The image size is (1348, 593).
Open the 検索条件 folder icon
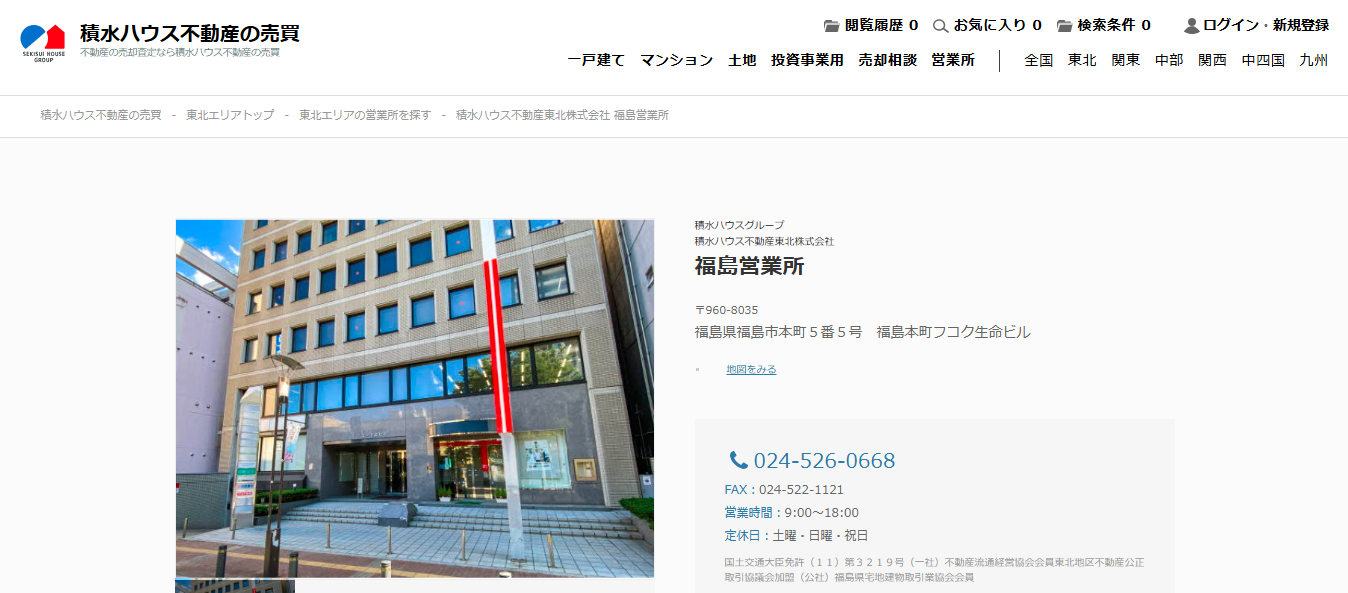1064,26
